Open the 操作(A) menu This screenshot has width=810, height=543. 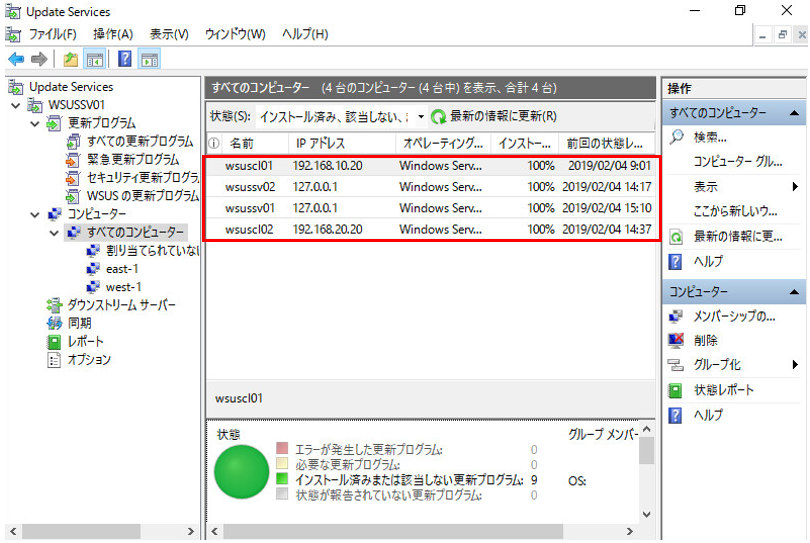point(112,34)
